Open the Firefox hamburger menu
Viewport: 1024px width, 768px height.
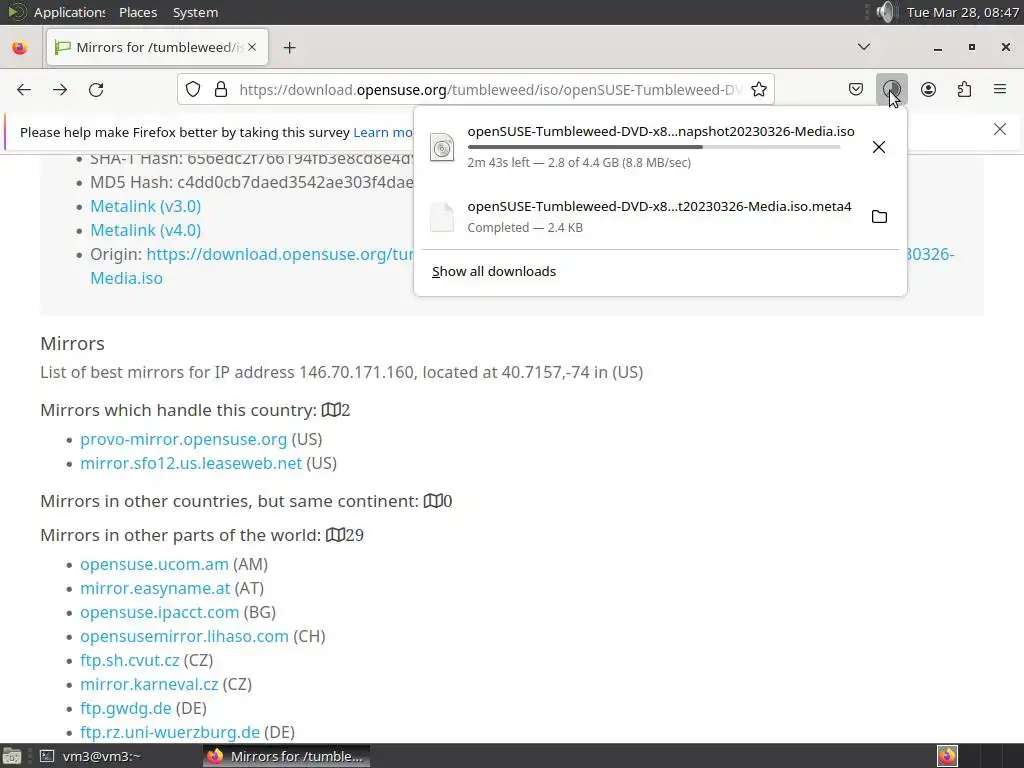pos(1000,89)
